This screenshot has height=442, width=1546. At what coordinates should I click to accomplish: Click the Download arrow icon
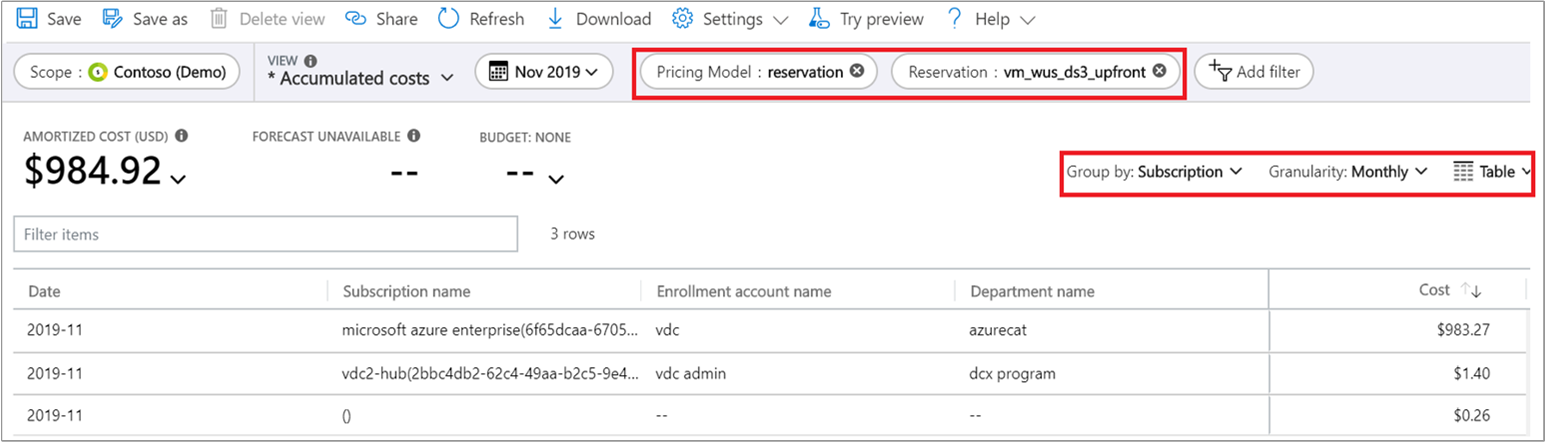pyautogui.click(x=555, y=18)
